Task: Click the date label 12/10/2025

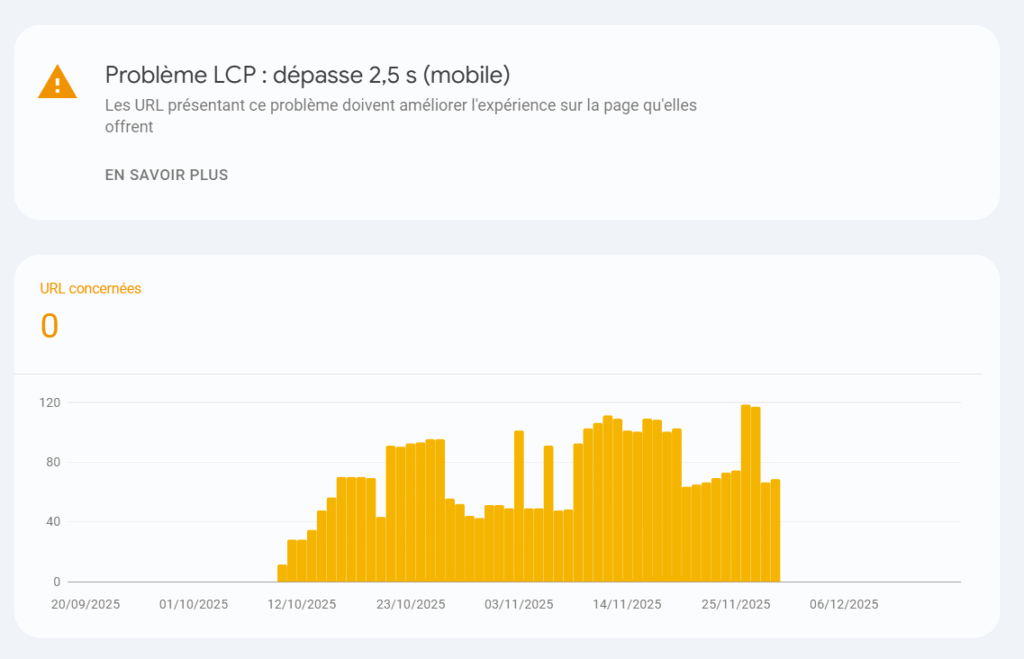Action: (x=301, y=604)
